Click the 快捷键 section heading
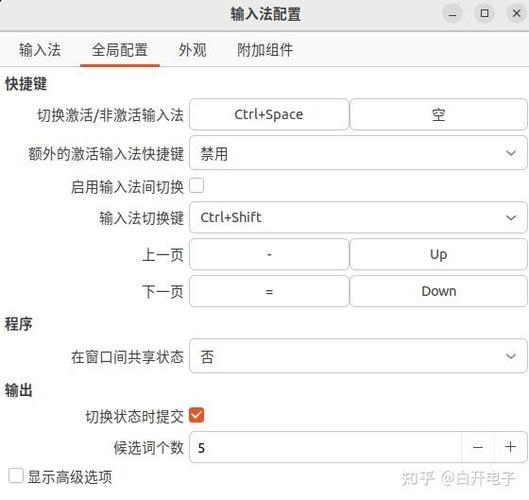 26,84
